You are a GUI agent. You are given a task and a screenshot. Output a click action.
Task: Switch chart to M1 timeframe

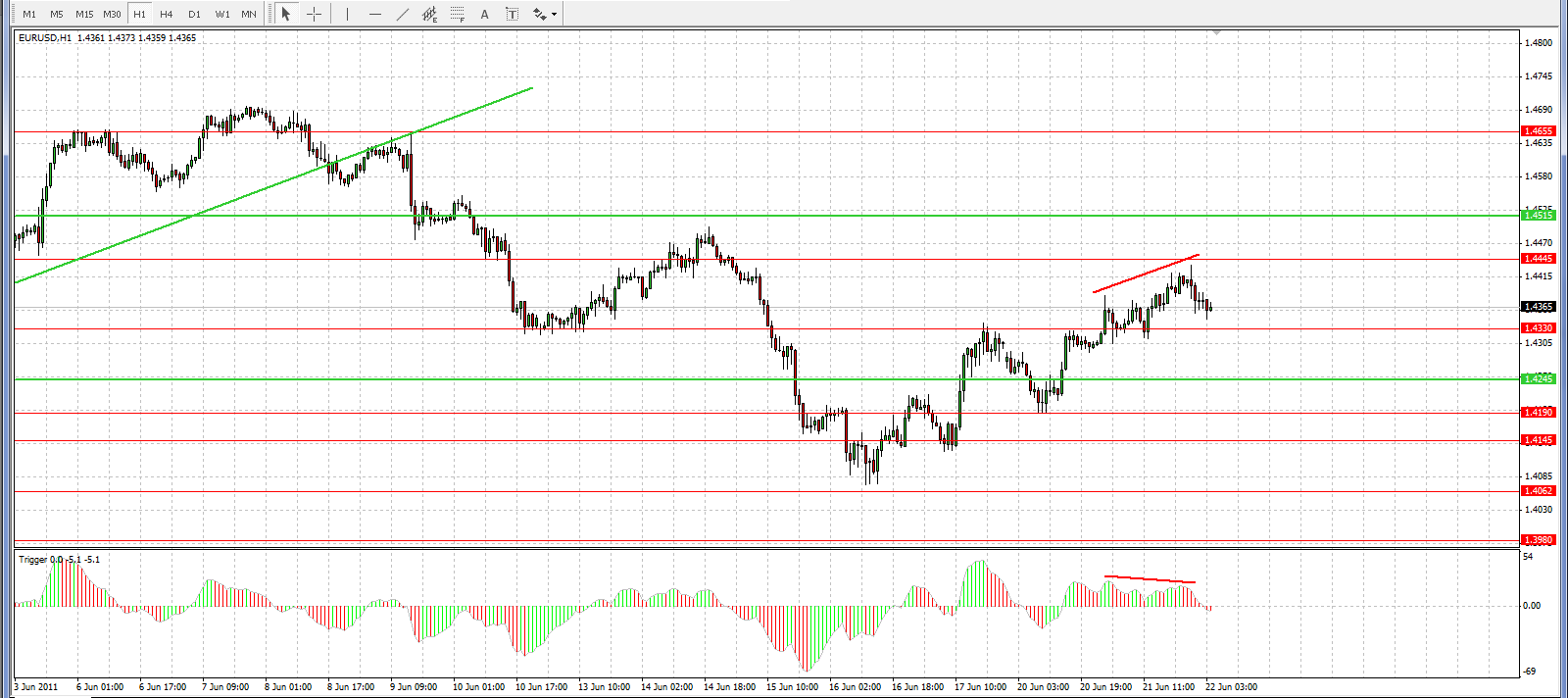click(29, 14)
